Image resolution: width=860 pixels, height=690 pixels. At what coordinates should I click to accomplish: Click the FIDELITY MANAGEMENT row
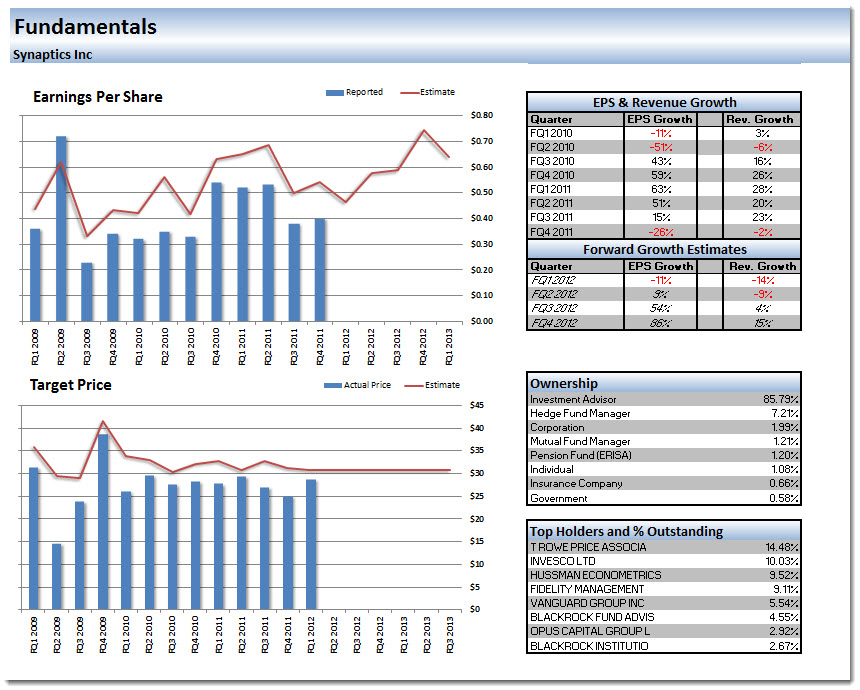click(664, 589)
